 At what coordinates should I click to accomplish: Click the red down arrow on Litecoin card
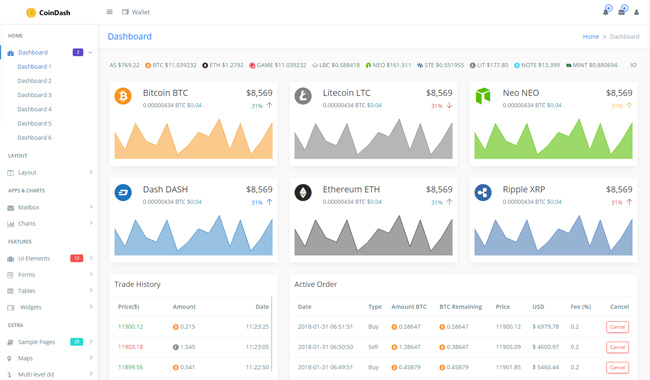coord(449,105)
